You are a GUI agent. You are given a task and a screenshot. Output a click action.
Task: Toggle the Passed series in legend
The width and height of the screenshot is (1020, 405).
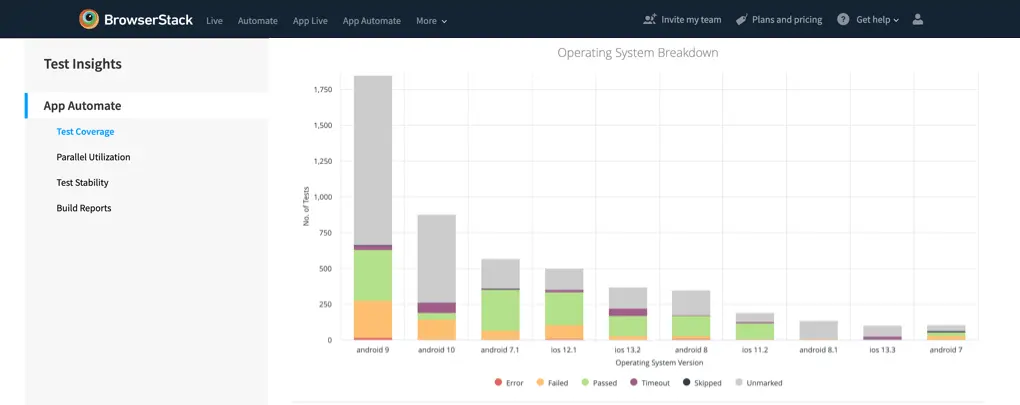pos(599,383)
